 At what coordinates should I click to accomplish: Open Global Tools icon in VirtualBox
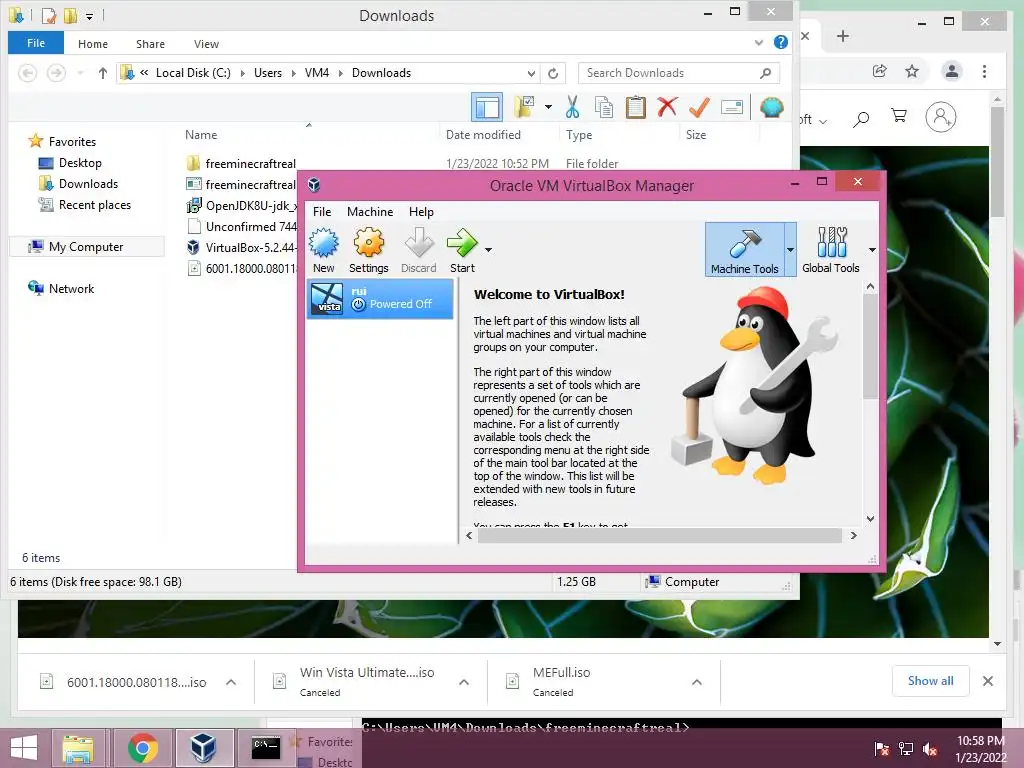pyautogui.click(x=831, y=249)
